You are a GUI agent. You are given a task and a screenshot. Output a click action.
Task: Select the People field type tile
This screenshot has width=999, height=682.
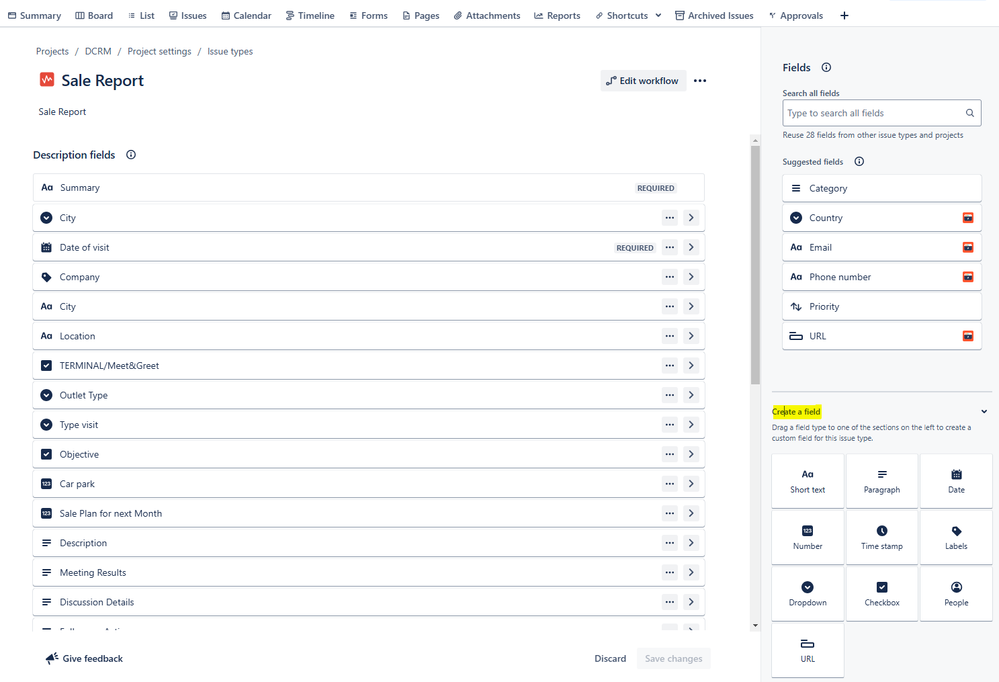point(956,594)
